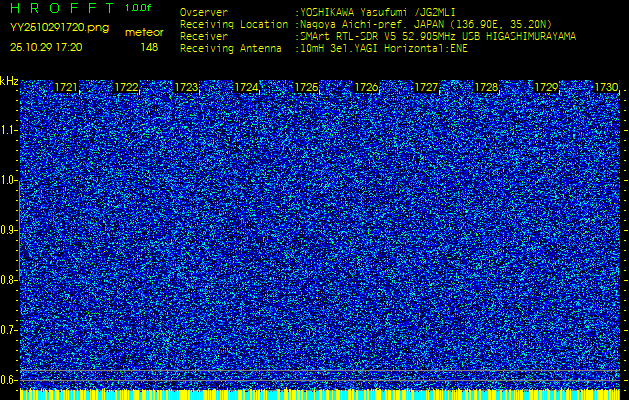Click the 0.8 frequency axis label

[x=8, y=280]
